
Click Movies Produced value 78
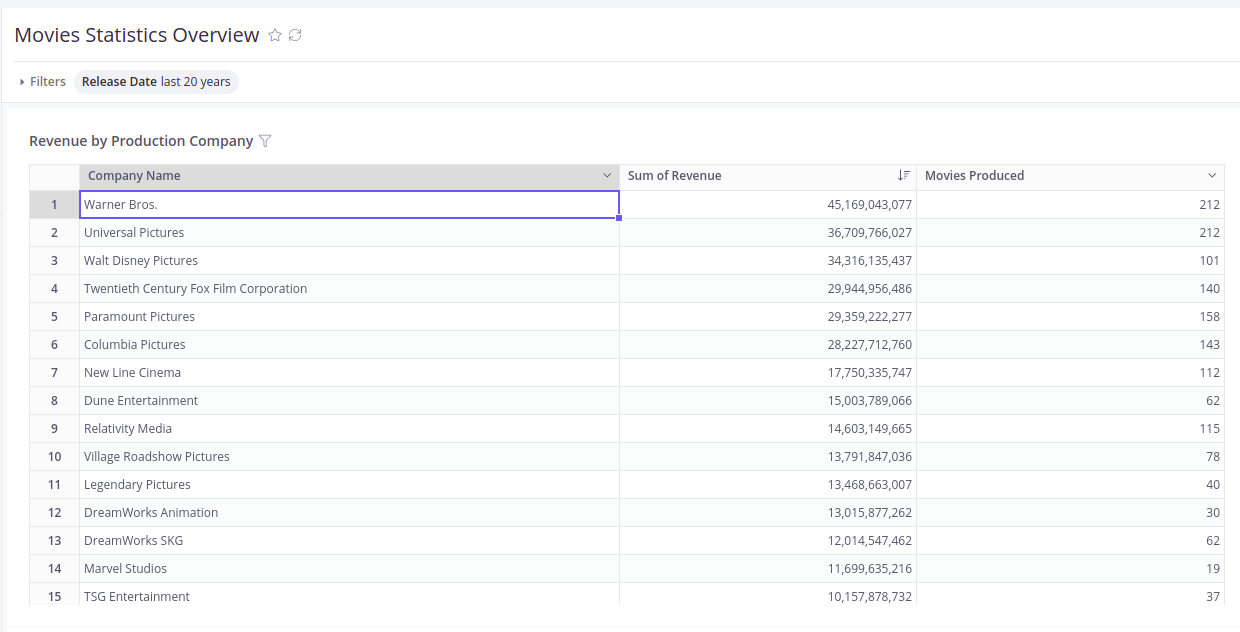[x=1070, y=456]
